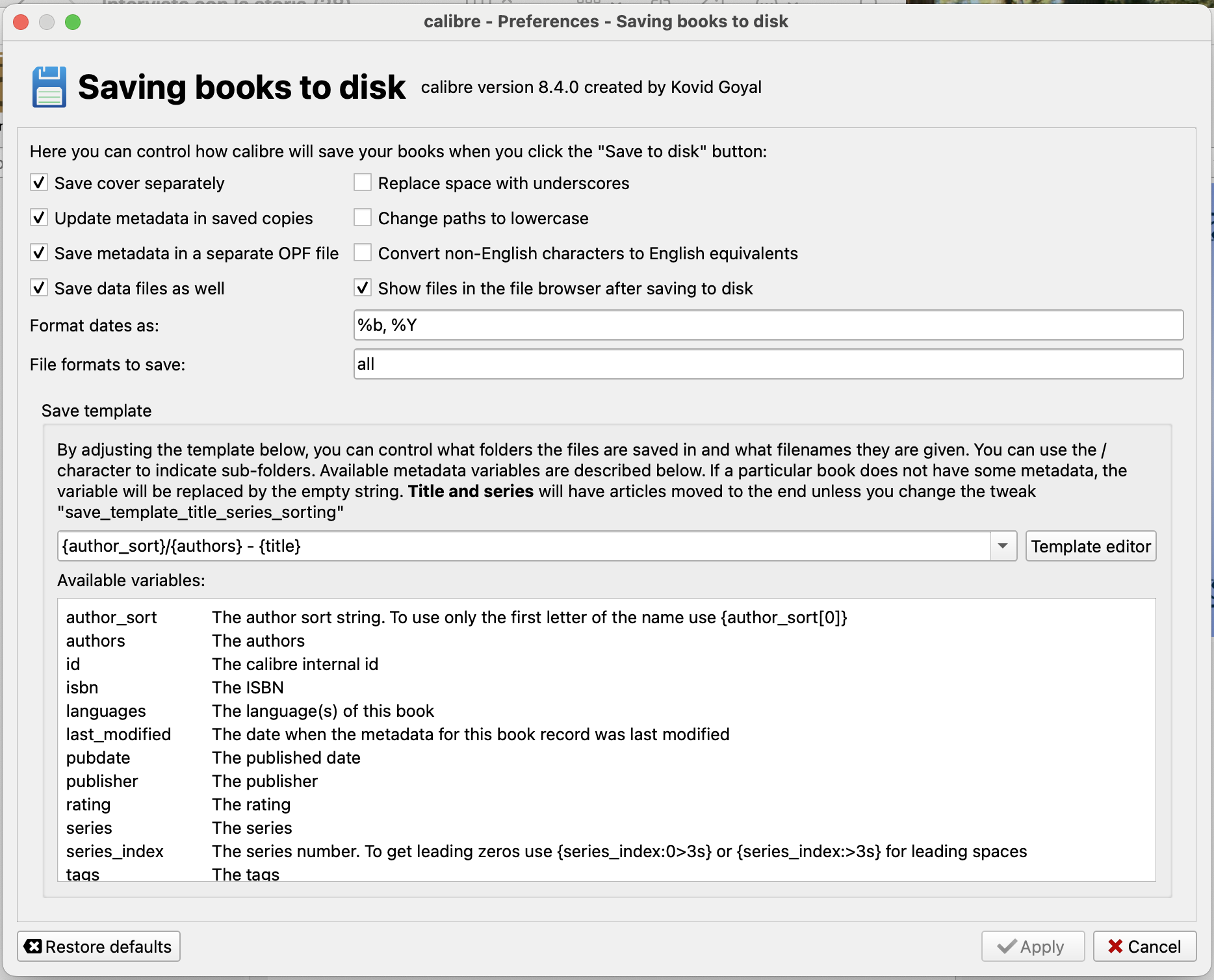Viewport: 1214px width, 980px height.
Task: Click the save template text box
Action: [524, 546]
